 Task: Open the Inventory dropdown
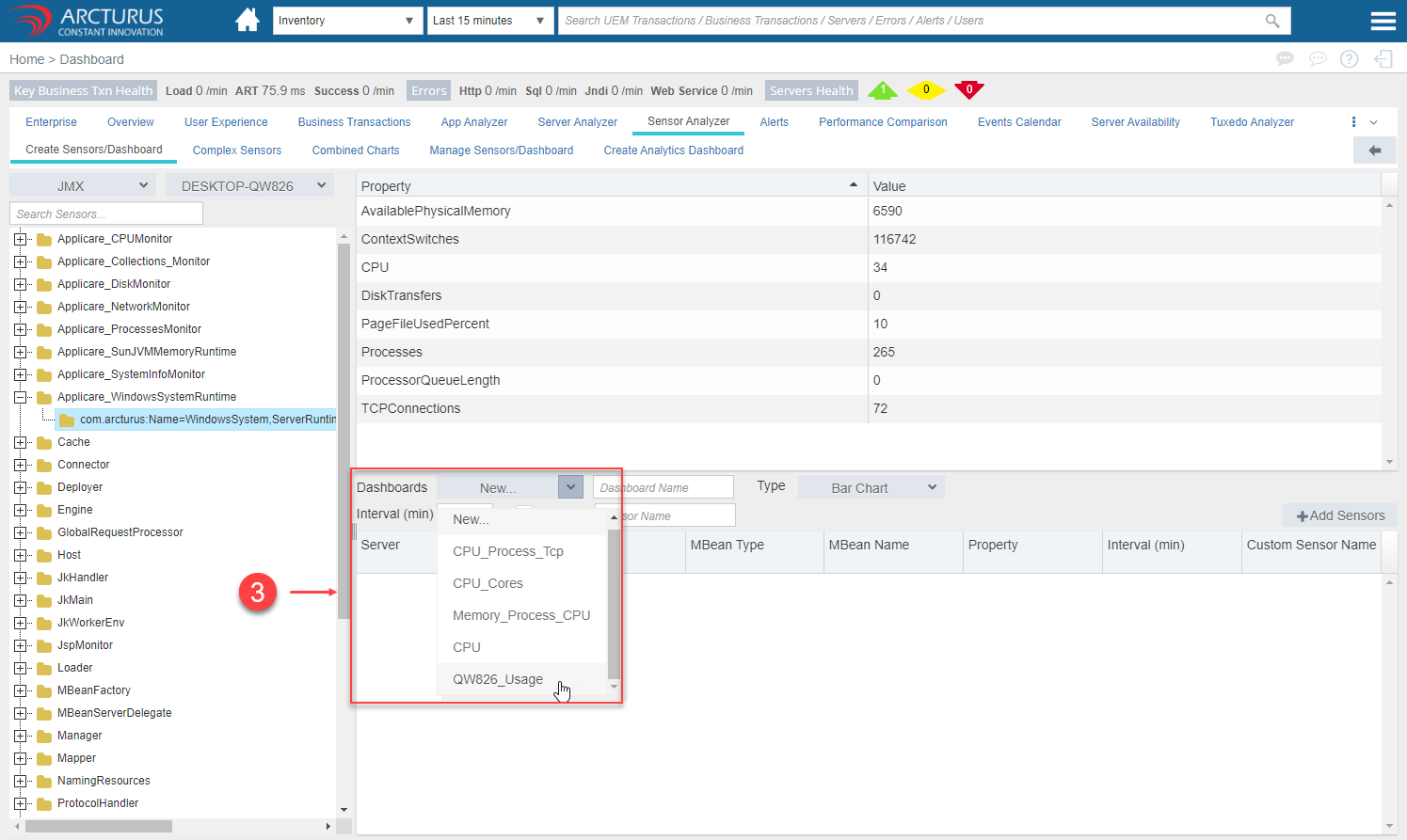346,21
